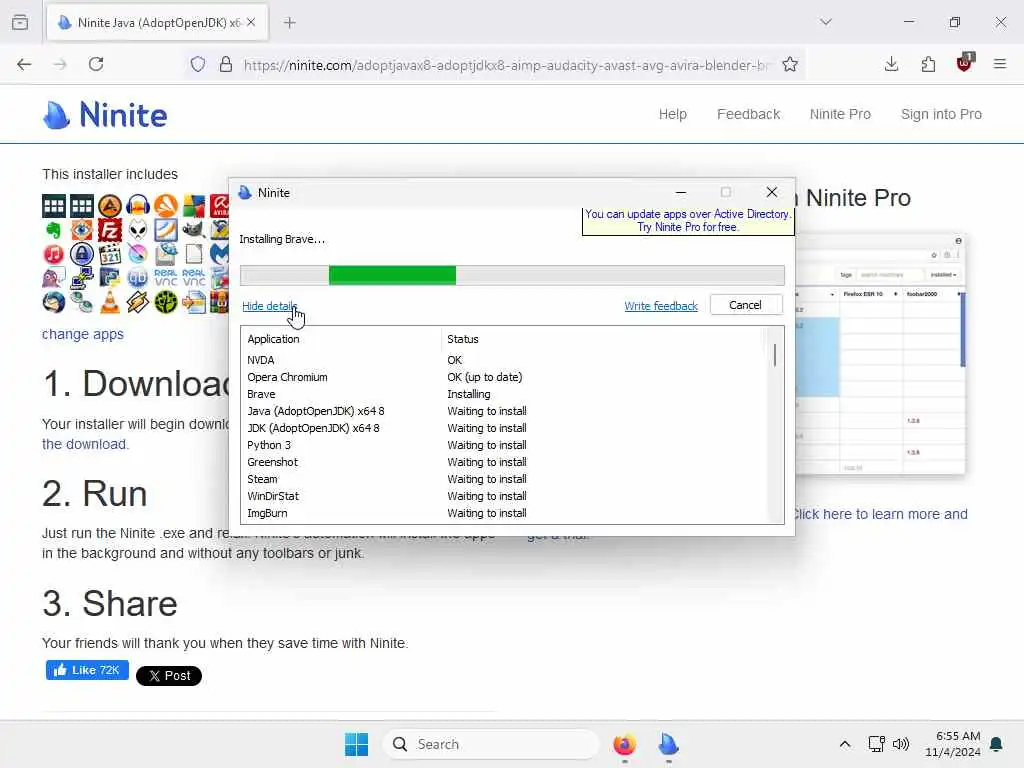Click the green WinDirStat tree icon

pyautogui.click(x=166, y=302)
